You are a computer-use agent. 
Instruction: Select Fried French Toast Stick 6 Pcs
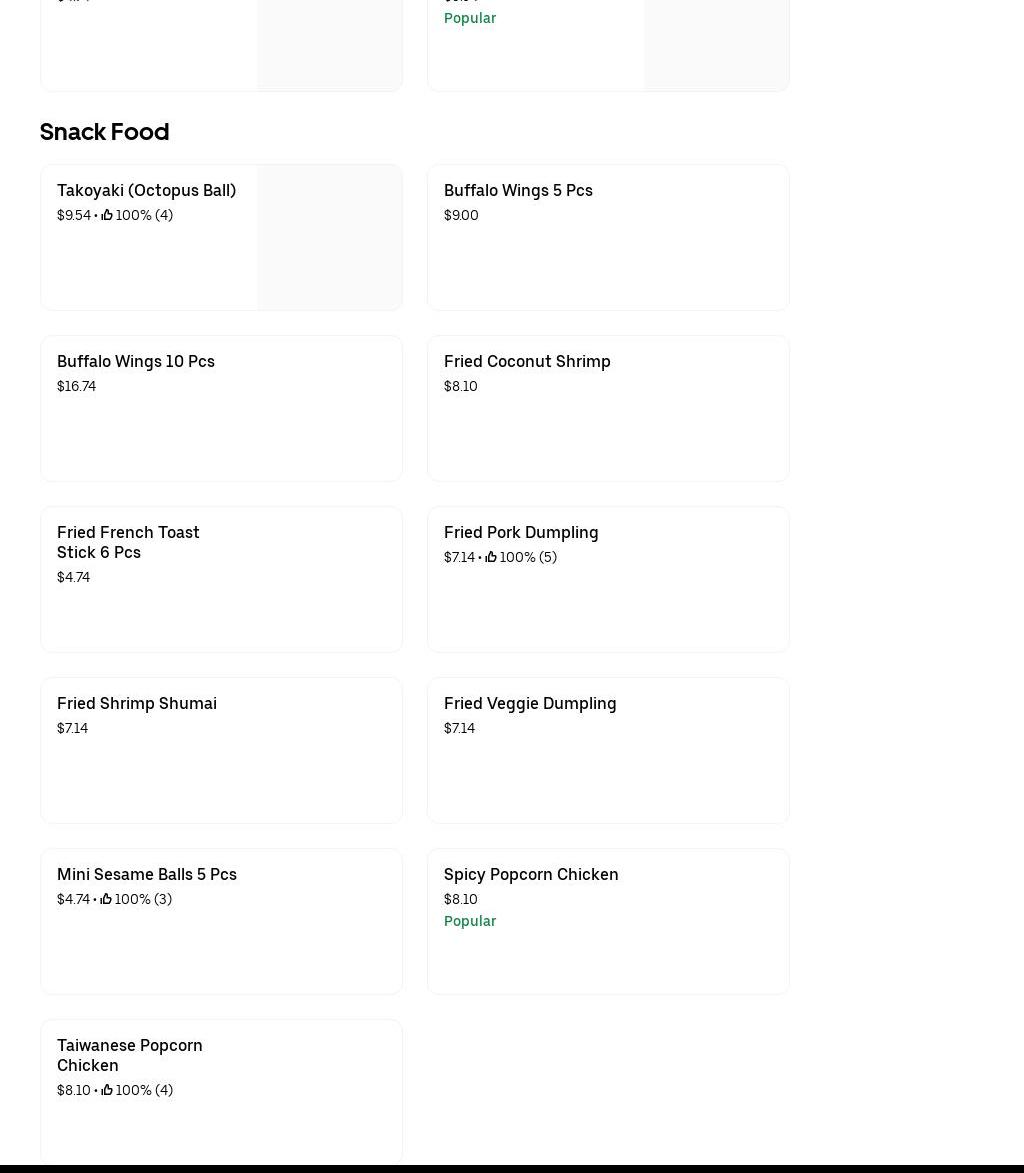(x=128, y=542)
